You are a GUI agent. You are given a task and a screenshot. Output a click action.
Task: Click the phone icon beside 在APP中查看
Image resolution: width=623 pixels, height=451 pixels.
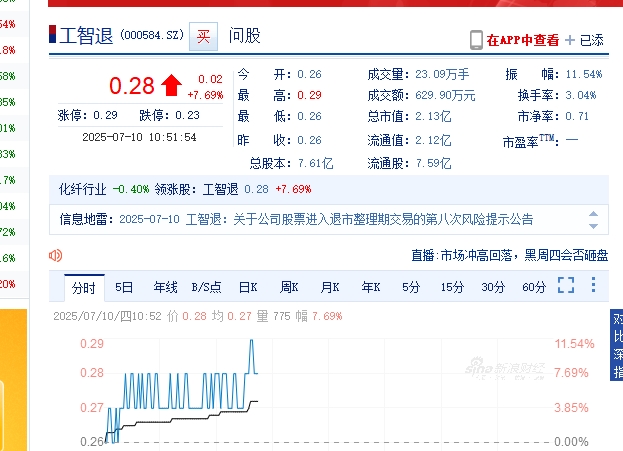[476, 40]
